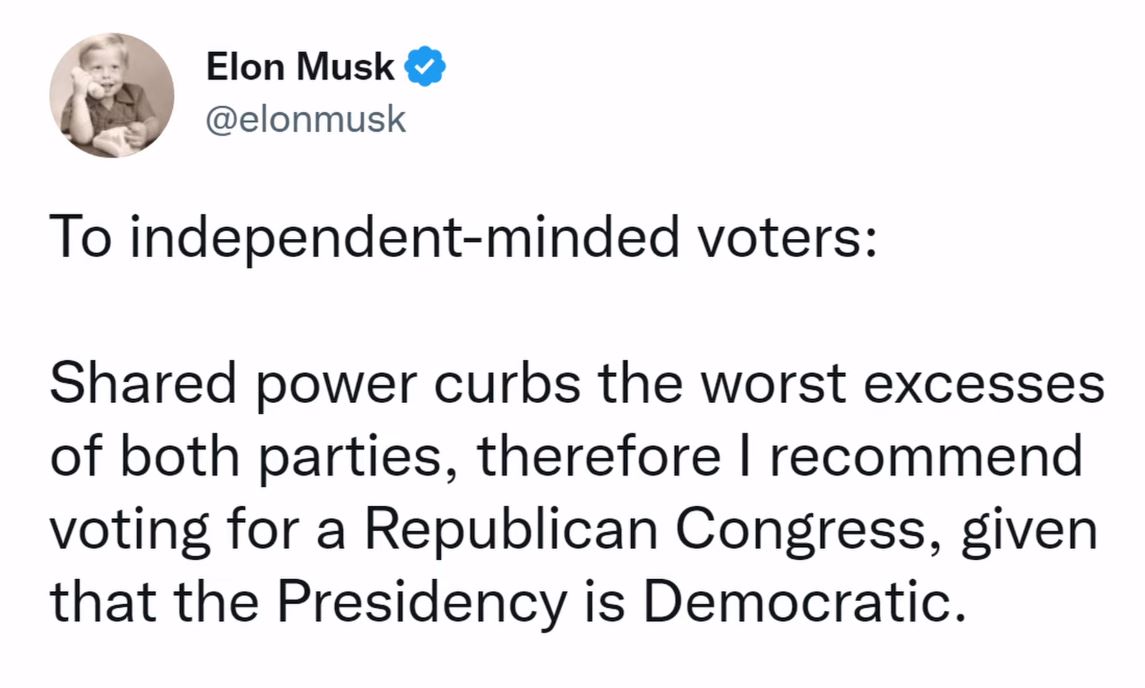1145x688 pixels.
Task: Click the word 'Shared' in the tweet
Action: click(143, 383)
